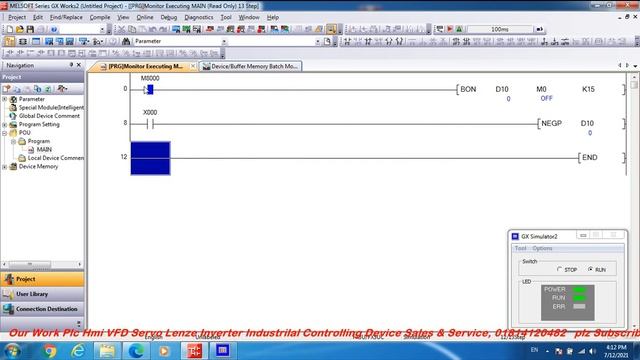Click the green refresh icon in Project panel
Screen dimensions: 640x360
pos(48,89)
